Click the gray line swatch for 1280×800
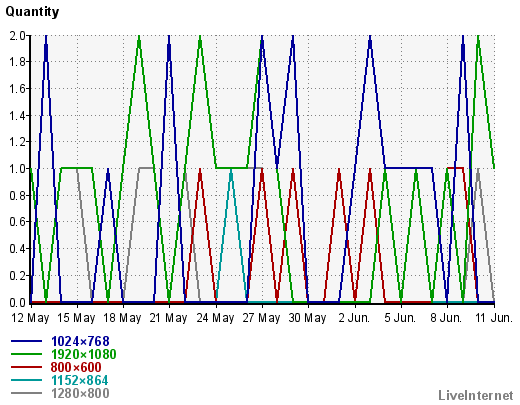Screen dimensions: 520x405 point(26,393)
